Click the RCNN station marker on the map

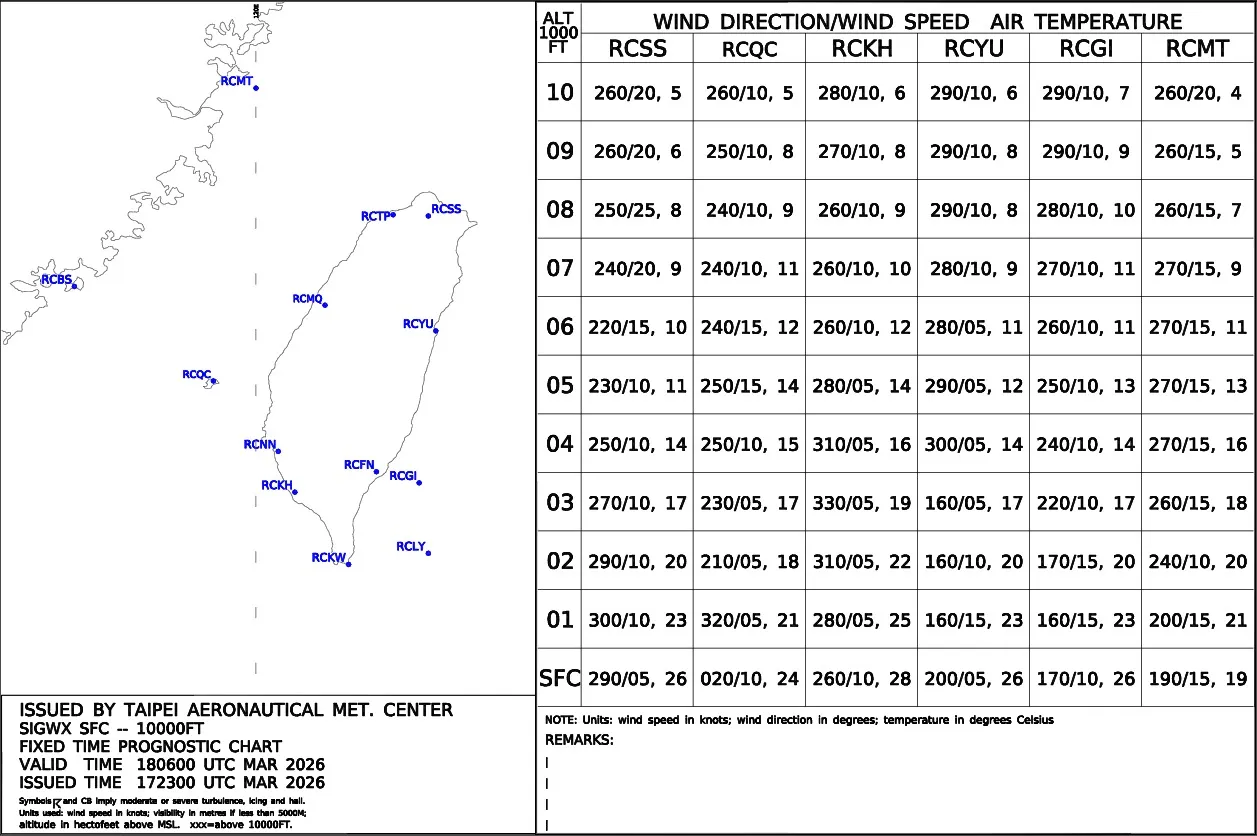278,451
